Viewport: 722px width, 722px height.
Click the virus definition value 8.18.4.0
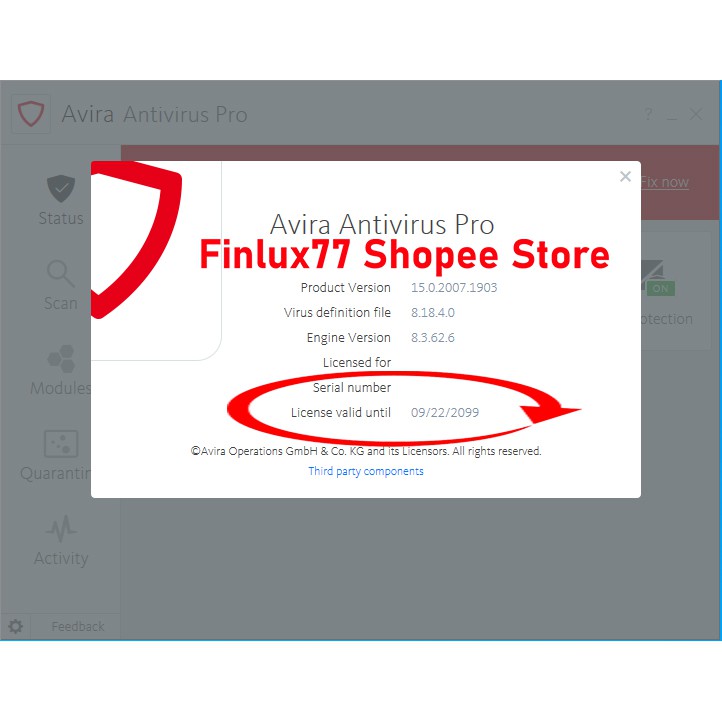click(x=433, y=313)
